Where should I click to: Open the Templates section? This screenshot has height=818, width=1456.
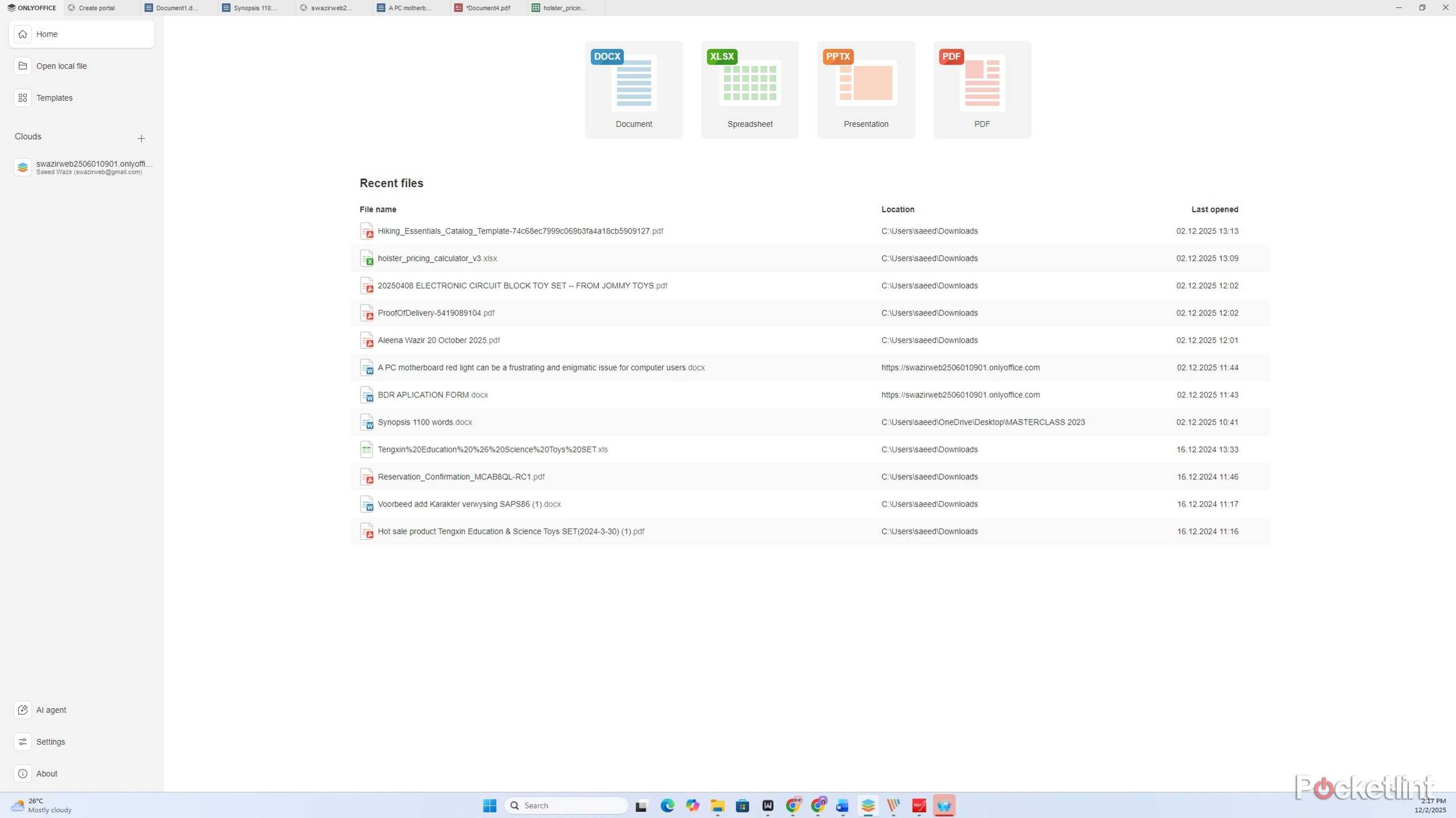pyautogui.click(x=81, y=98)
